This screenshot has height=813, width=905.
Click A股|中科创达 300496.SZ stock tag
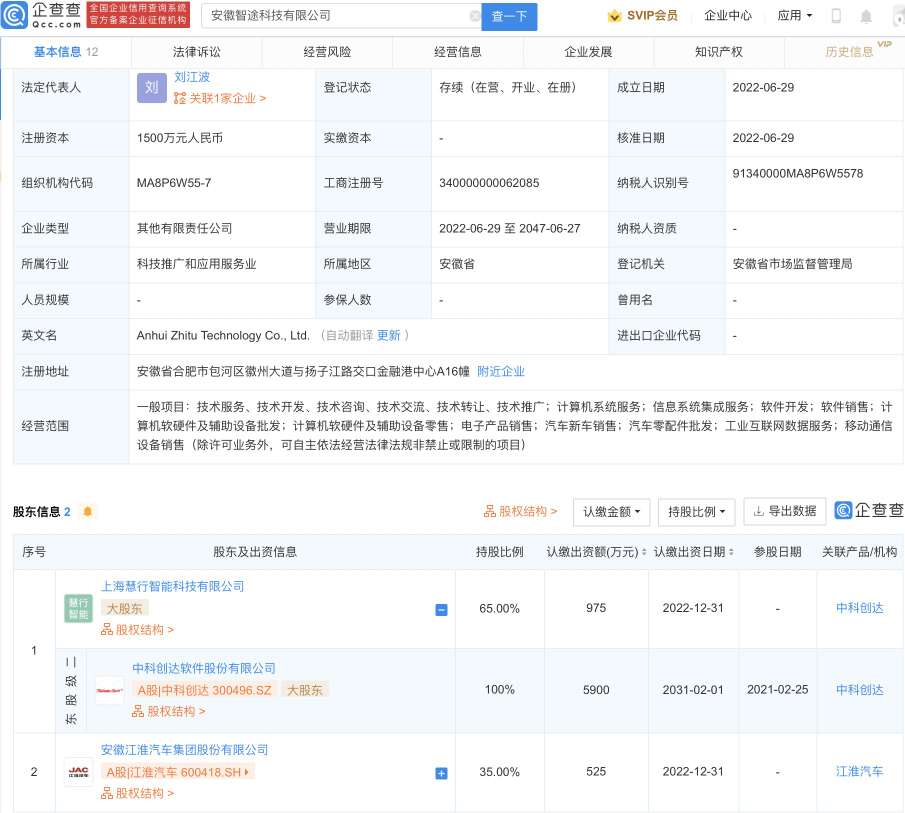click(204, 690)
